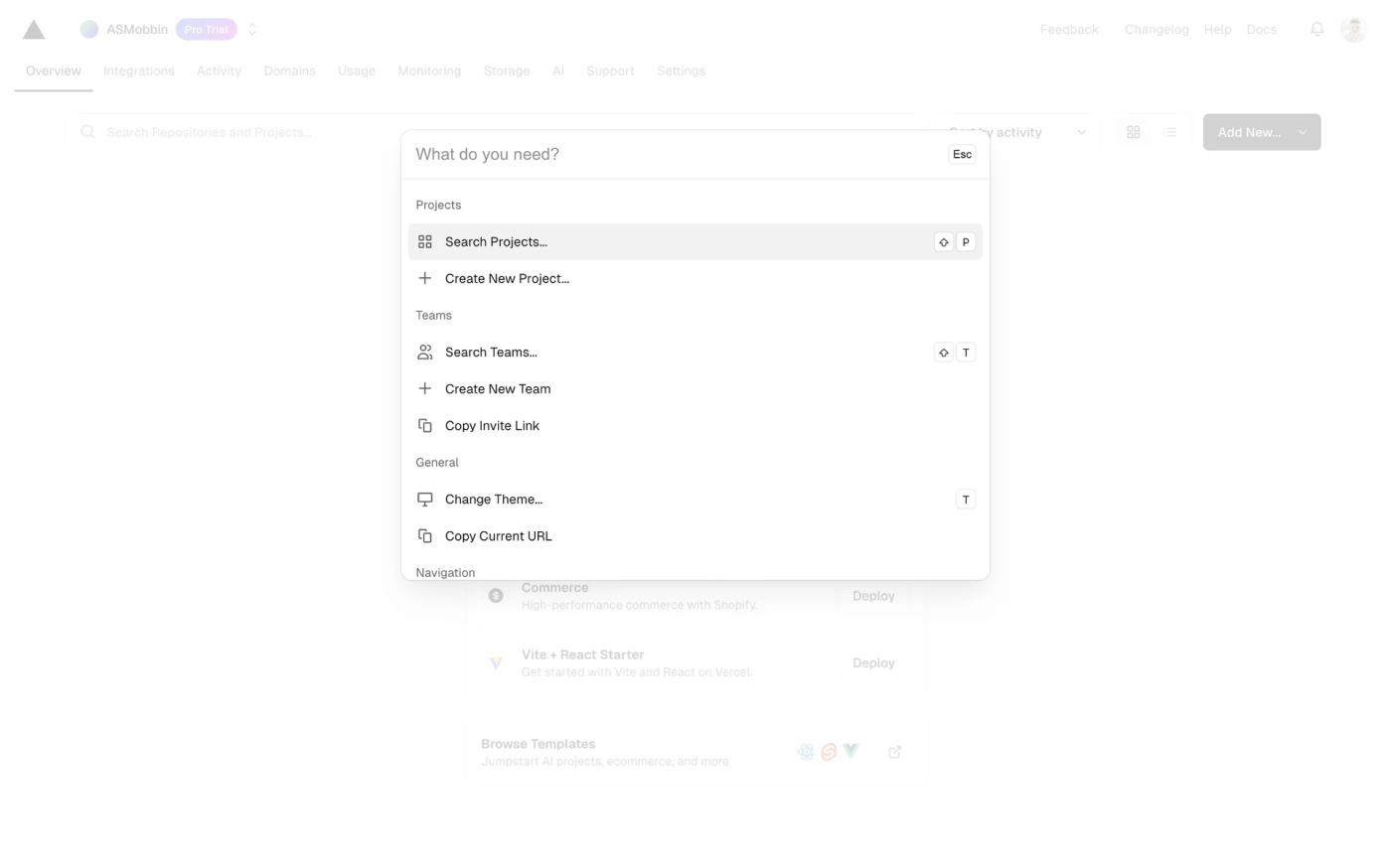This screenshot has height=868, width=1389.
Task: Expand the ASMobbin team switcher chevrons
Action: coord(252,30)
